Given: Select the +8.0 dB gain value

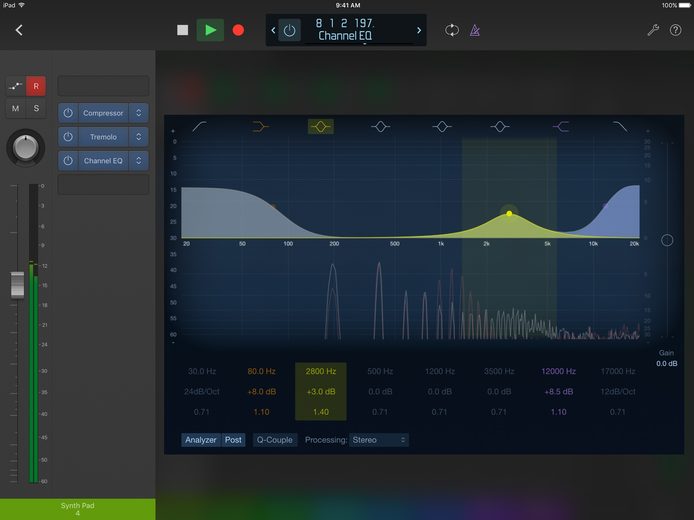Looking at the screenshot, I should click(262, 392).
